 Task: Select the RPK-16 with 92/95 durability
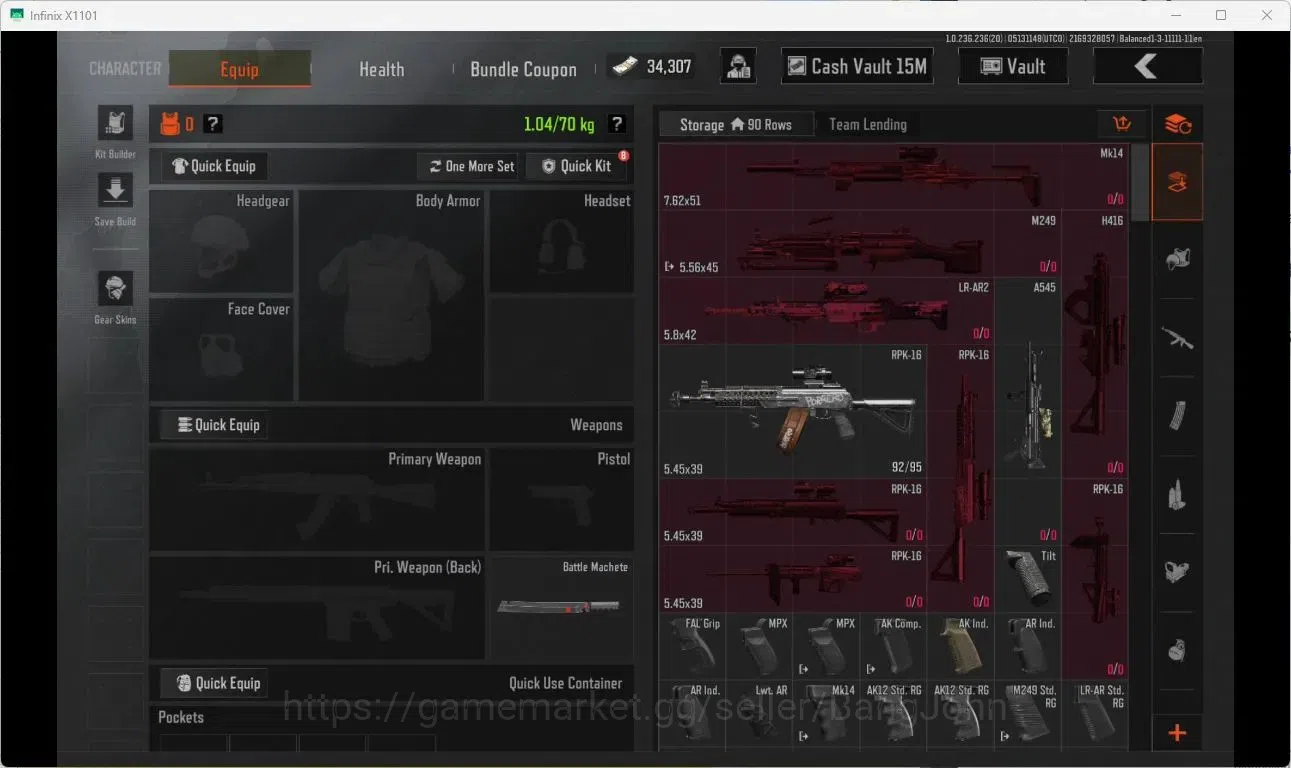(x=793, y=411)
